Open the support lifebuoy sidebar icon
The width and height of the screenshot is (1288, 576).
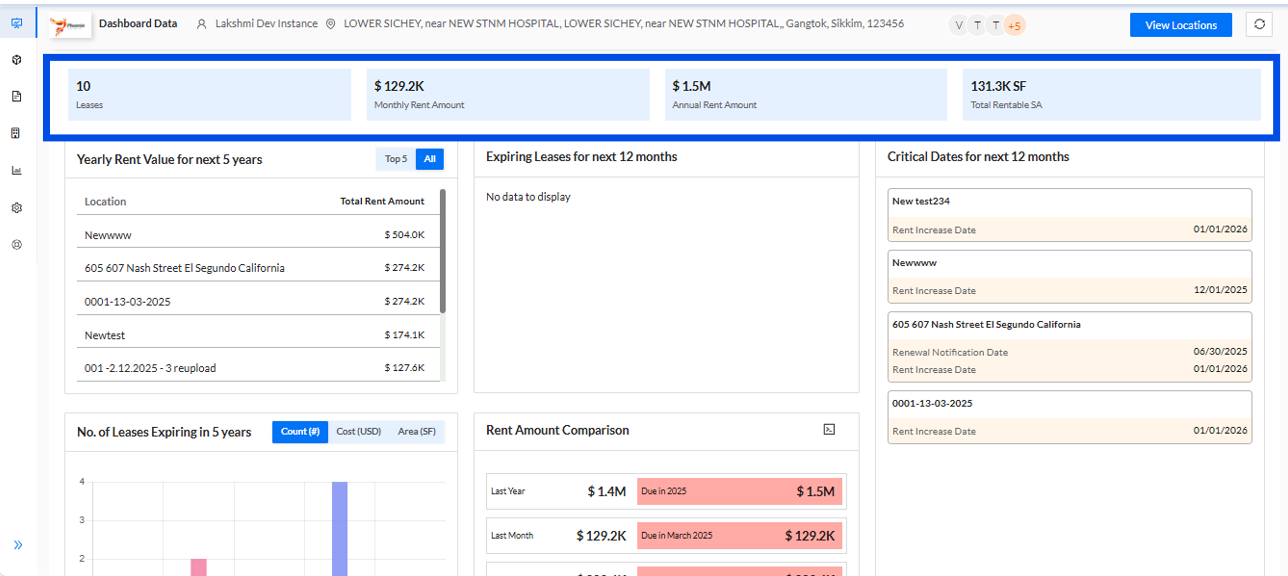(17, 244)
